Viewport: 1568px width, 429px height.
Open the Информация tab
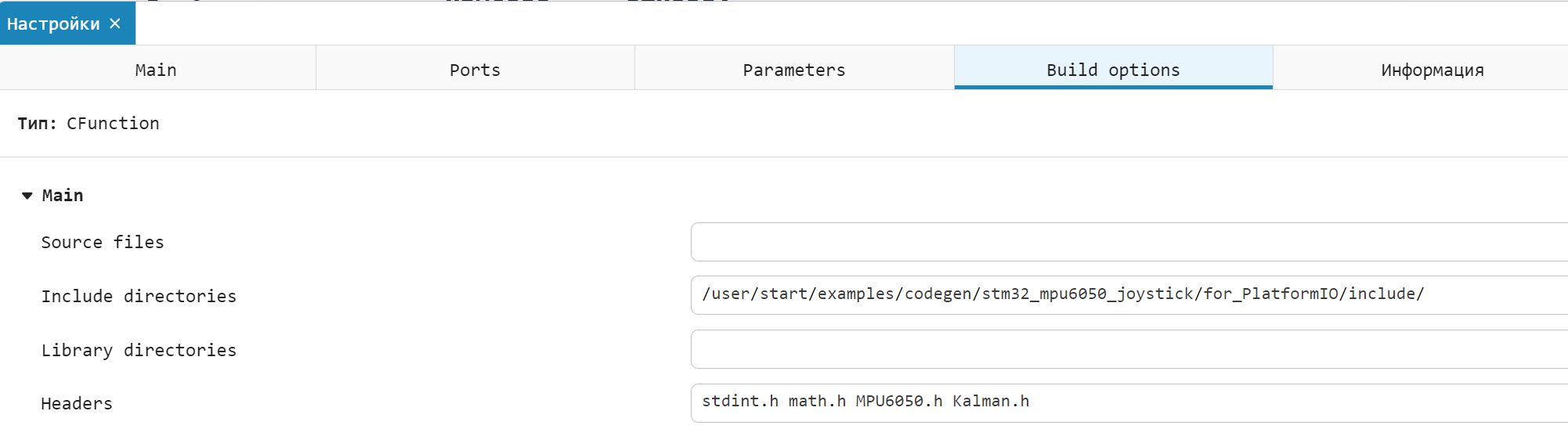coord(1432,70)
